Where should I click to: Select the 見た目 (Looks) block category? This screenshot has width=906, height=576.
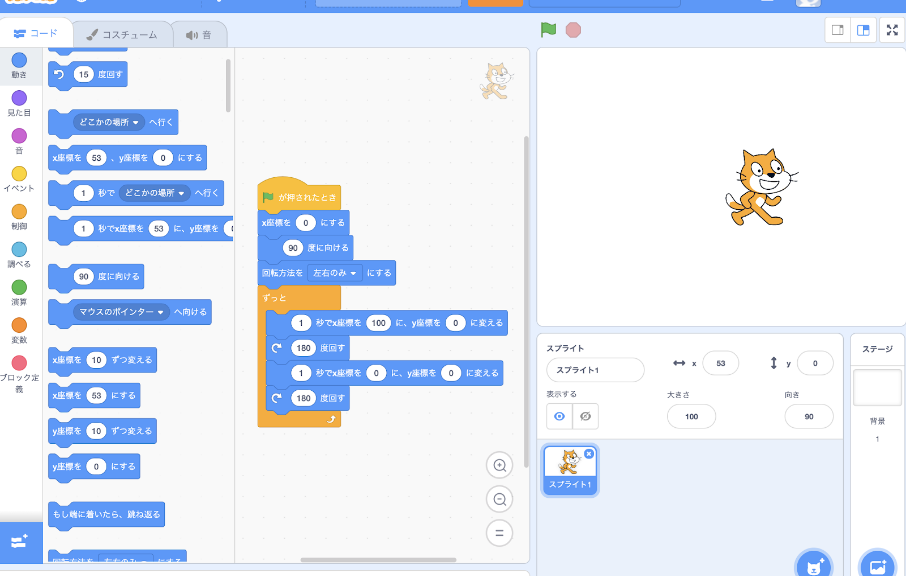pyautogui.click(x=19, y=103)
